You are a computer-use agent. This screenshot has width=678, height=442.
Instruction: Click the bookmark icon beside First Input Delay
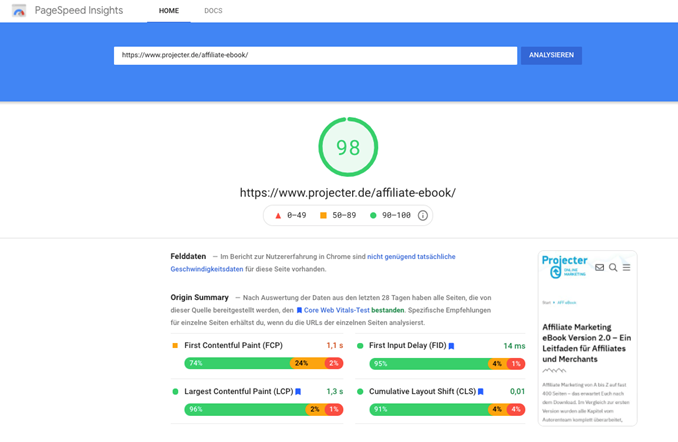(451, 346)
